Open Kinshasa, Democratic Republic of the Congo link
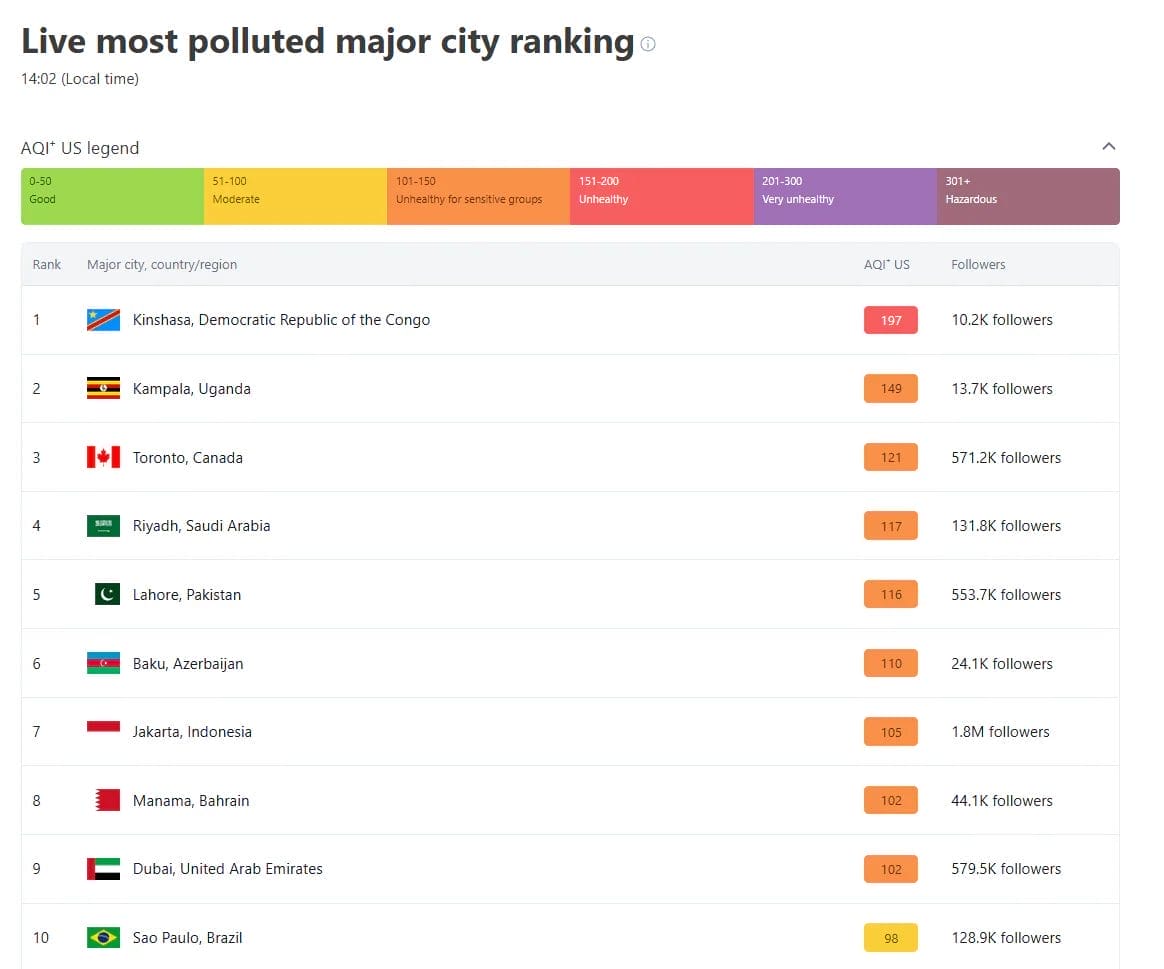Image resolution: width=1164 pixels, height=969 pixels. [281, 320]
